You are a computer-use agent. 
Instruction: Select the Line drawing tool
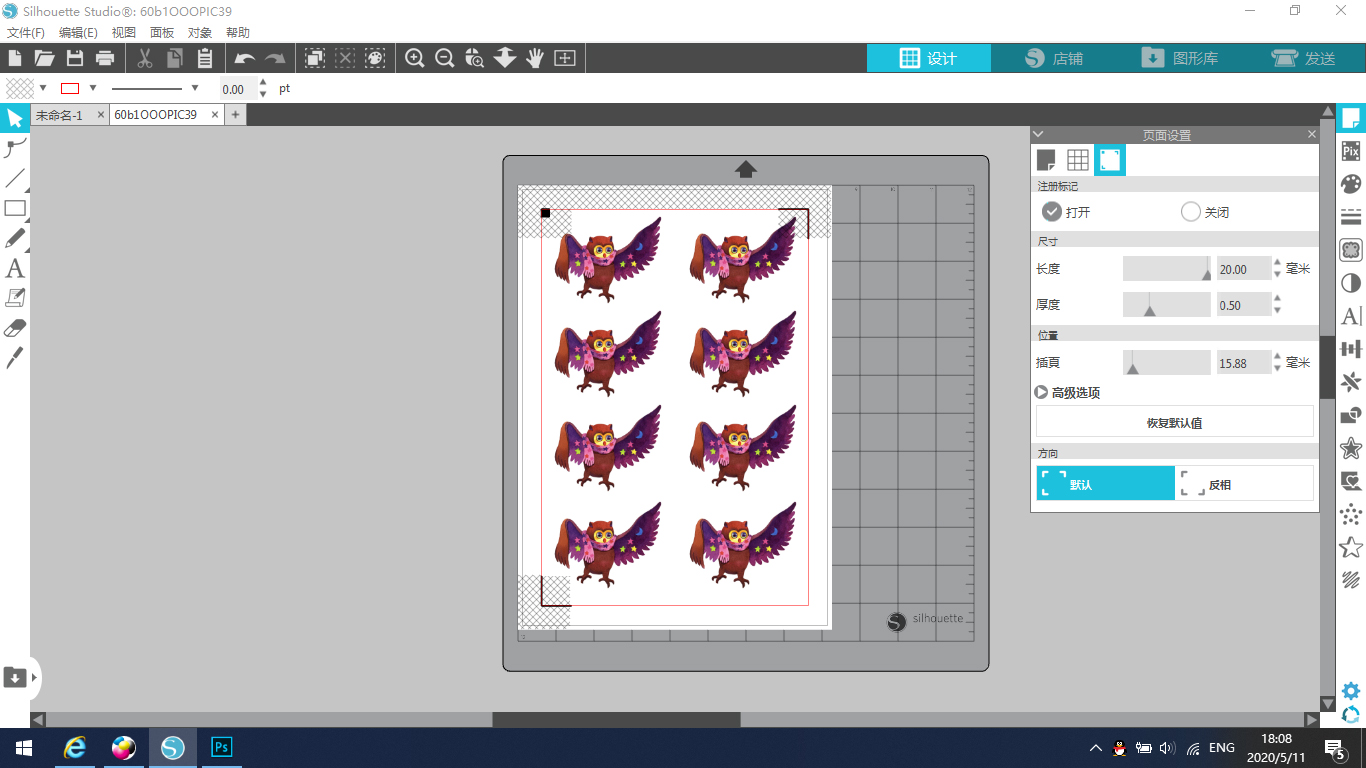pos(15,179)
